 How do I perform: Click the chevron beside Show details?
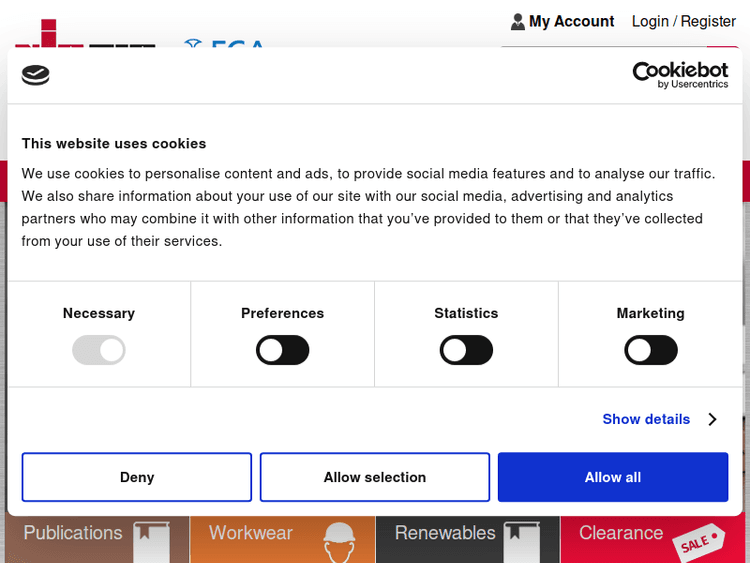click(712, 419)
